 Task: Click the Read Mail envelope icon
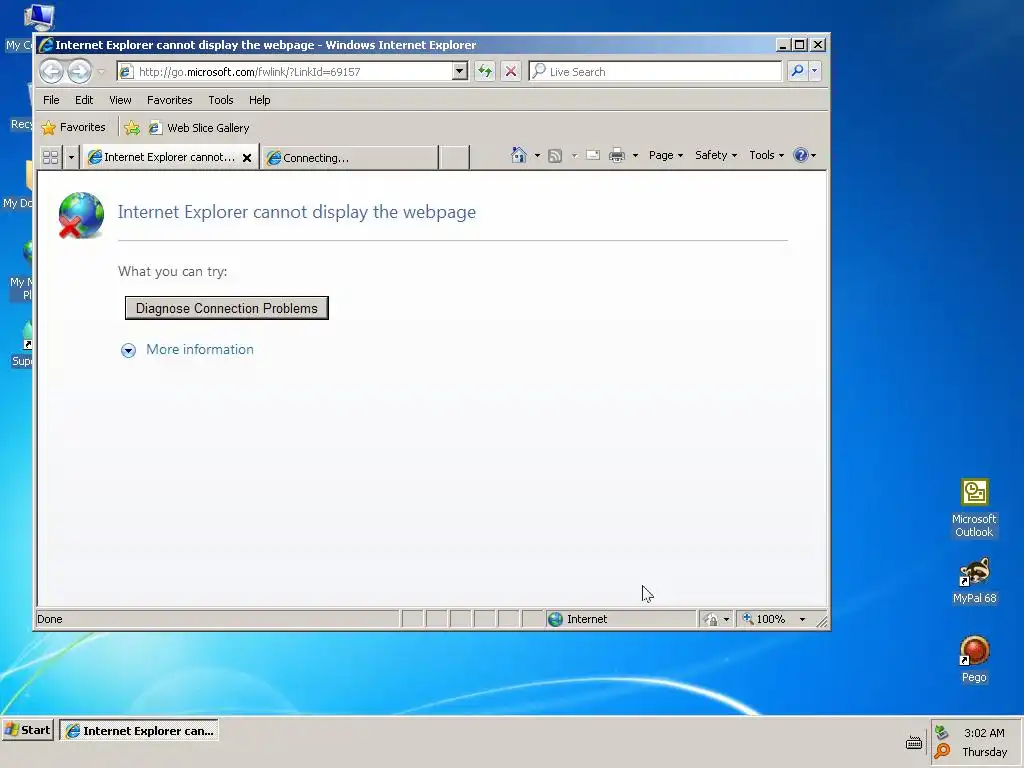(593, 155)
